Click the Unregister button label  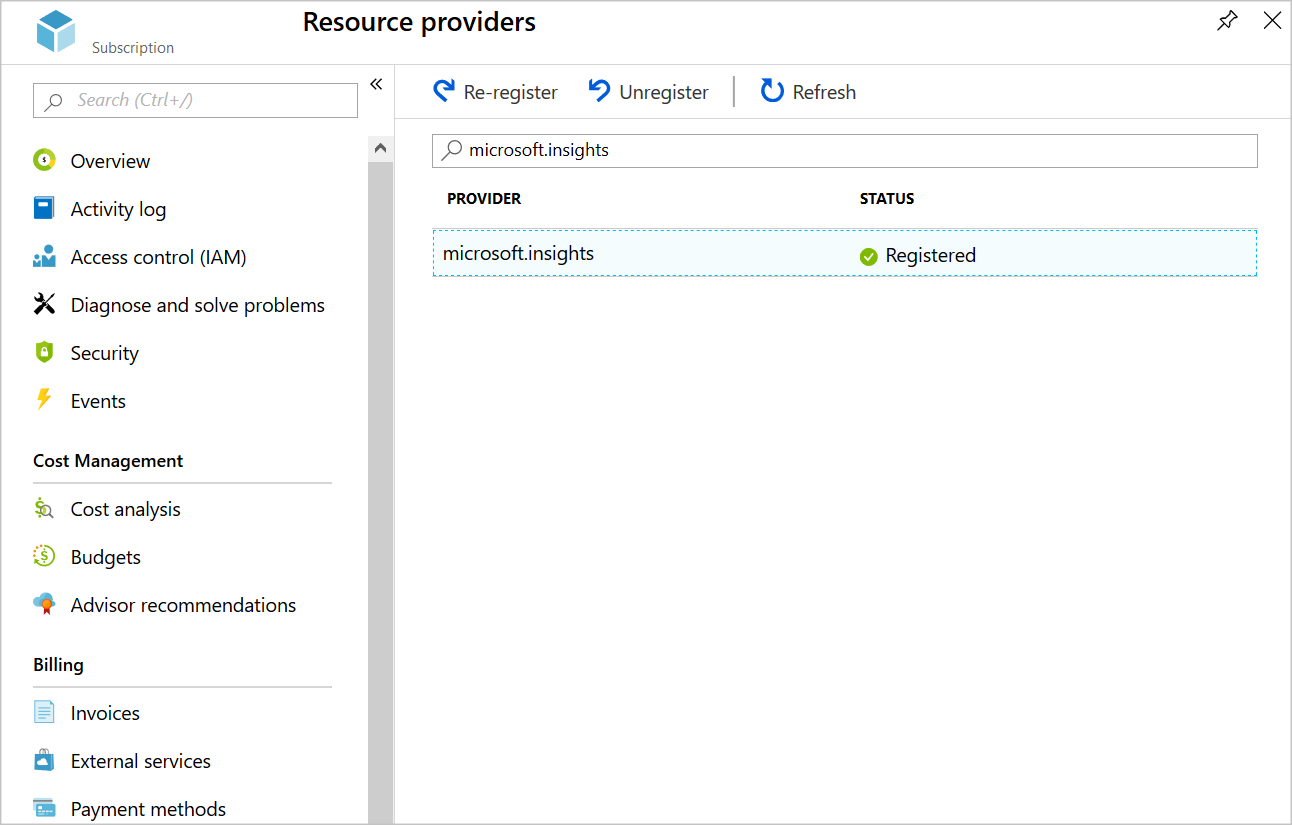click(x=664, y=92)
